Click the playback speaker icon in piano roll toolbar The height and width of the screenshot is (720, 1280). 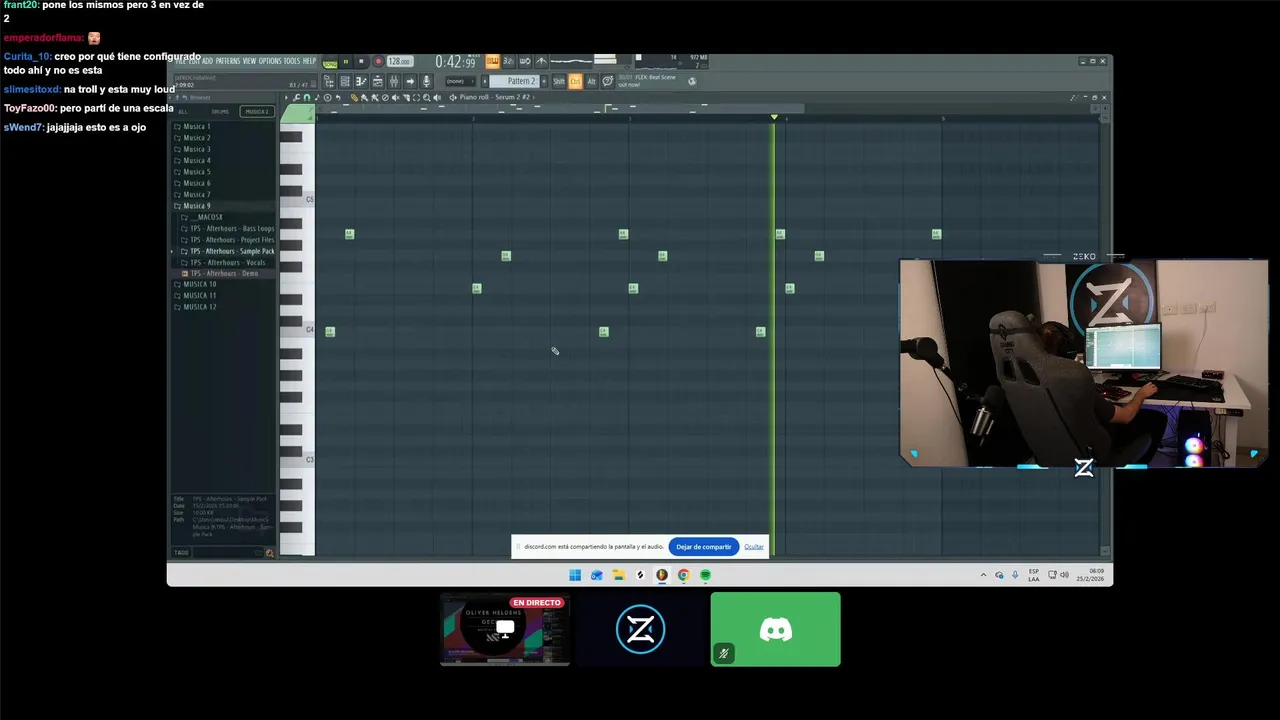(437, 97)
